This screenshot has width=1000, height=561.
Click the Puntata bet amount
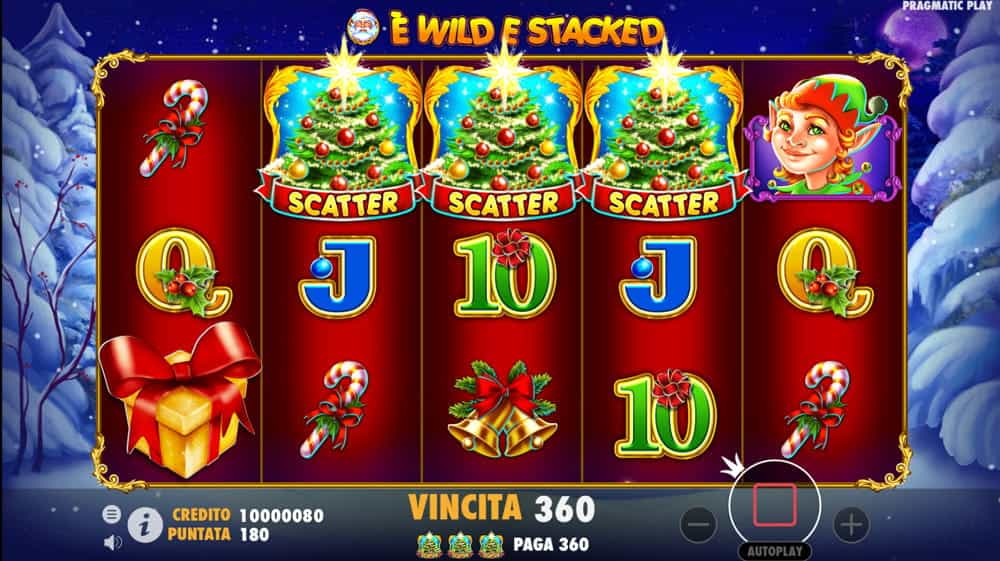point(254,534)
